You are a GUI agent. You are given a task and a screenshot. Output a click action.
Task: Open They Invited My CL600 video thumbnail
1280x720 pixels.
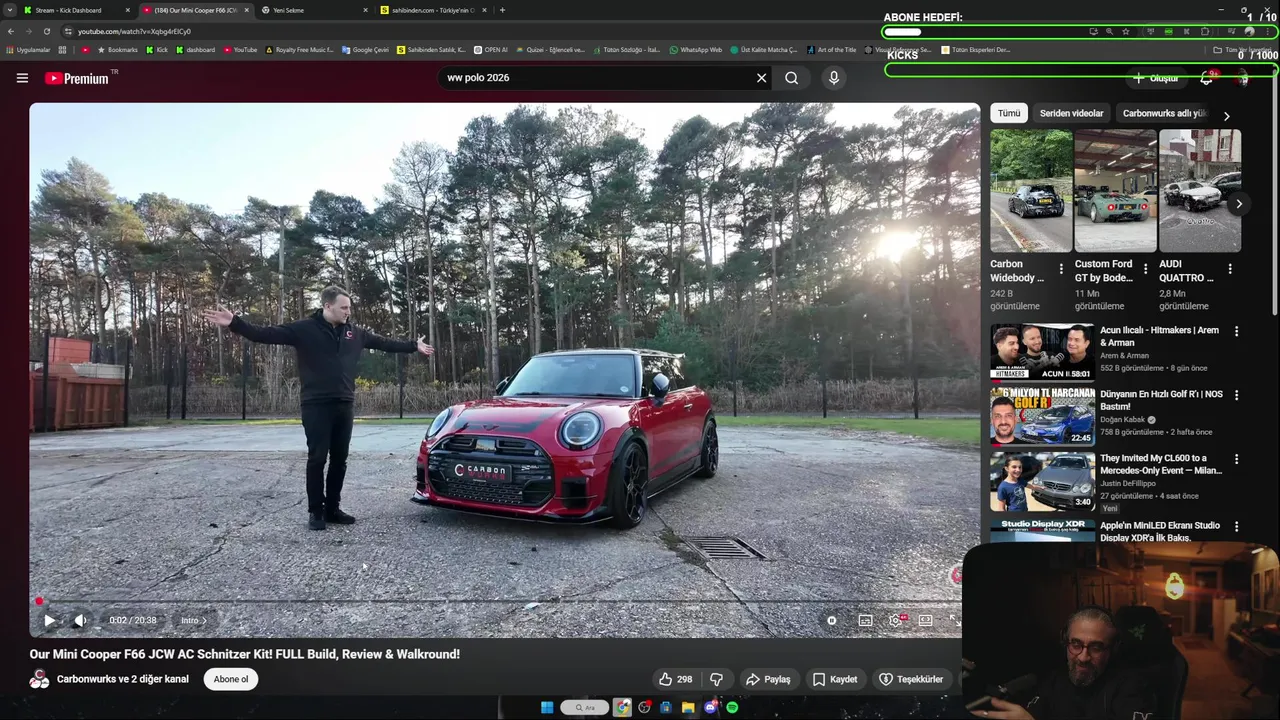click(x=1043, y=481)
